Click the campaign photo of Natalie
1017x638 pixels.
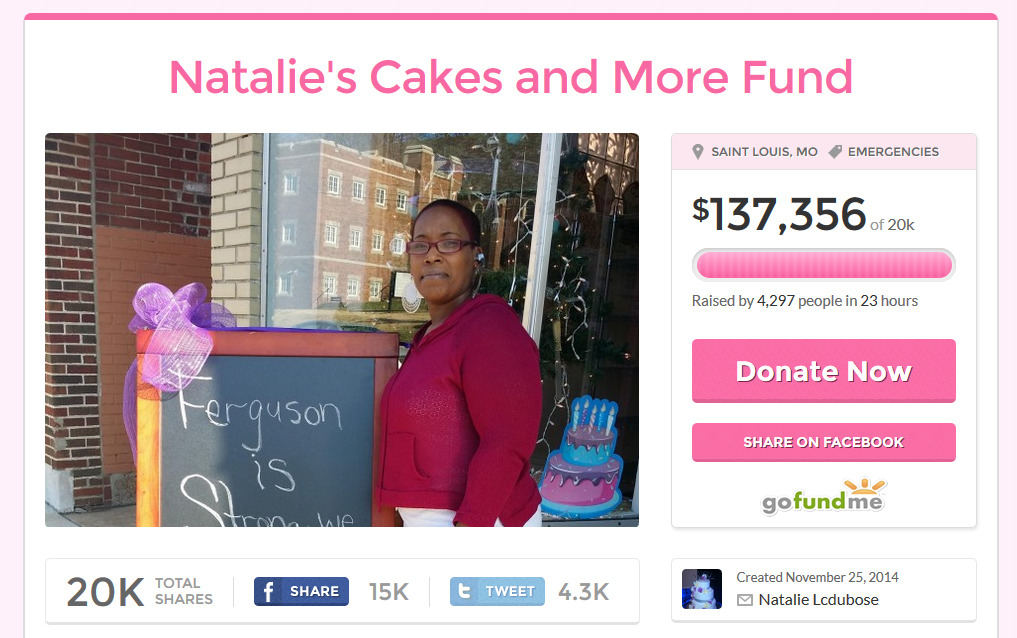click(x=342, y=330)
